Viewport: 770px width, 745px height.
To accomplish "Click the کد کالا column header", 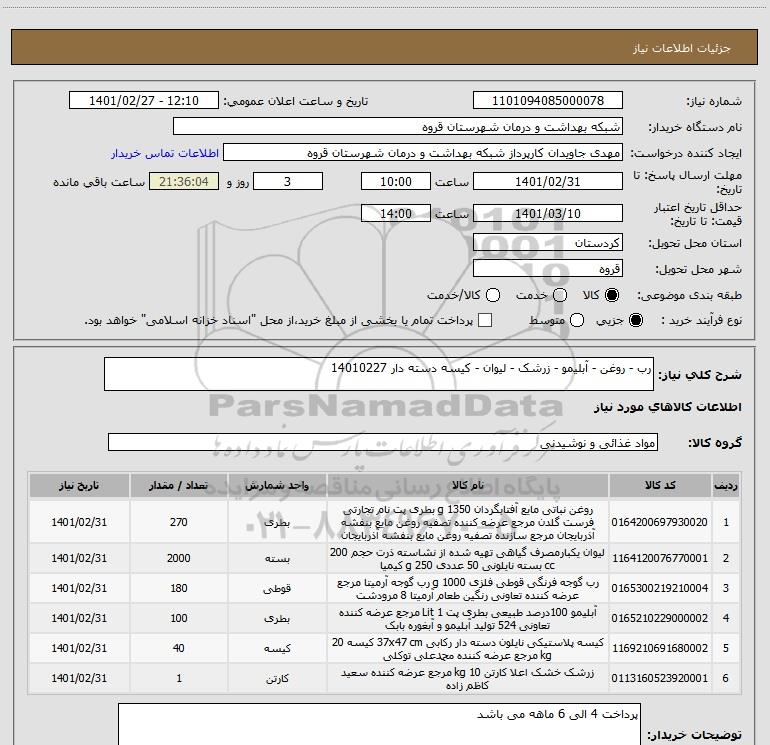I will coord(660,486).
